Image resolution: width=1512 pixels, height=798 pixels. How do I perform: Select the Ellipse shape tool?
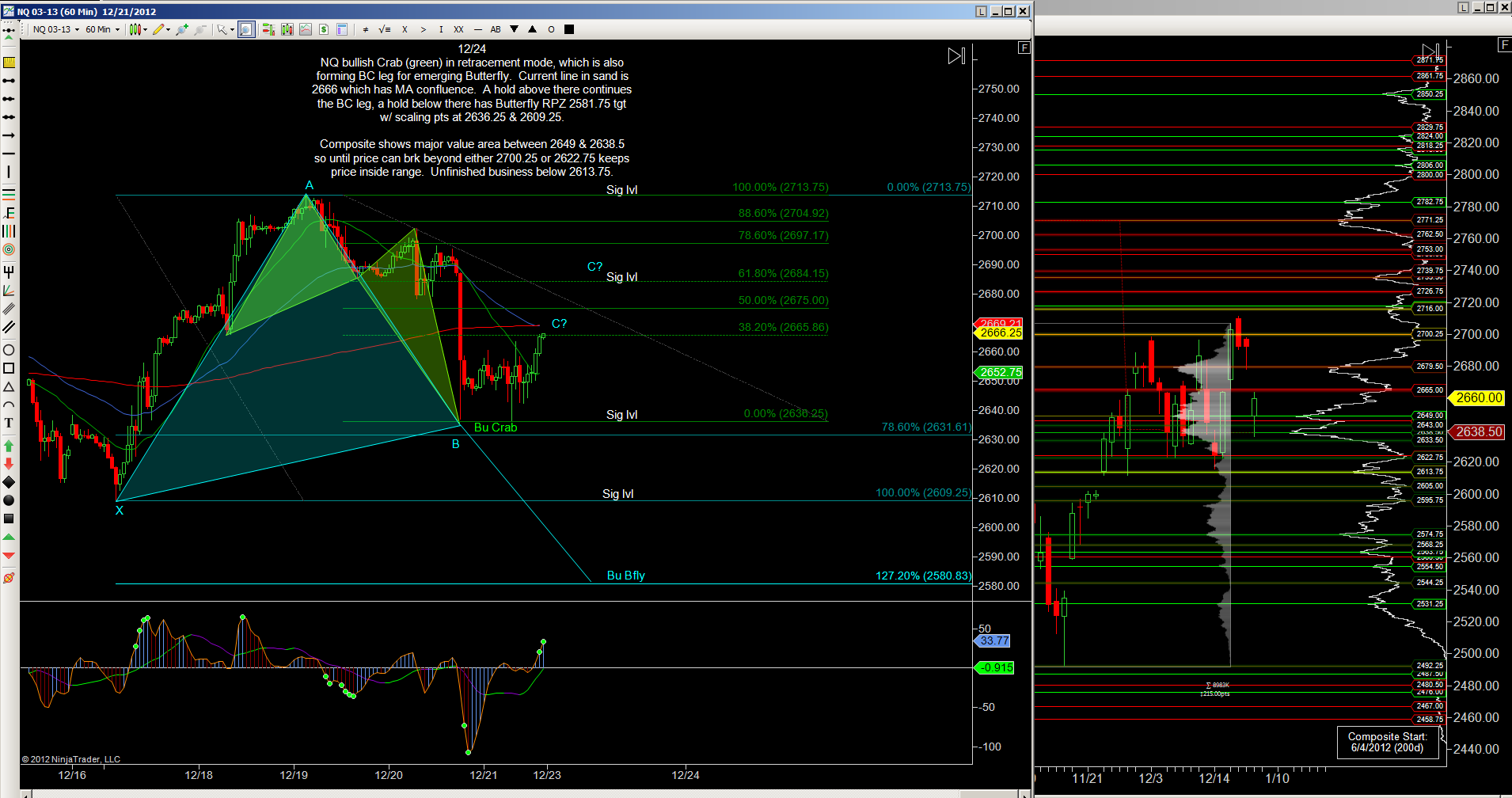click(x=9, y=350)
